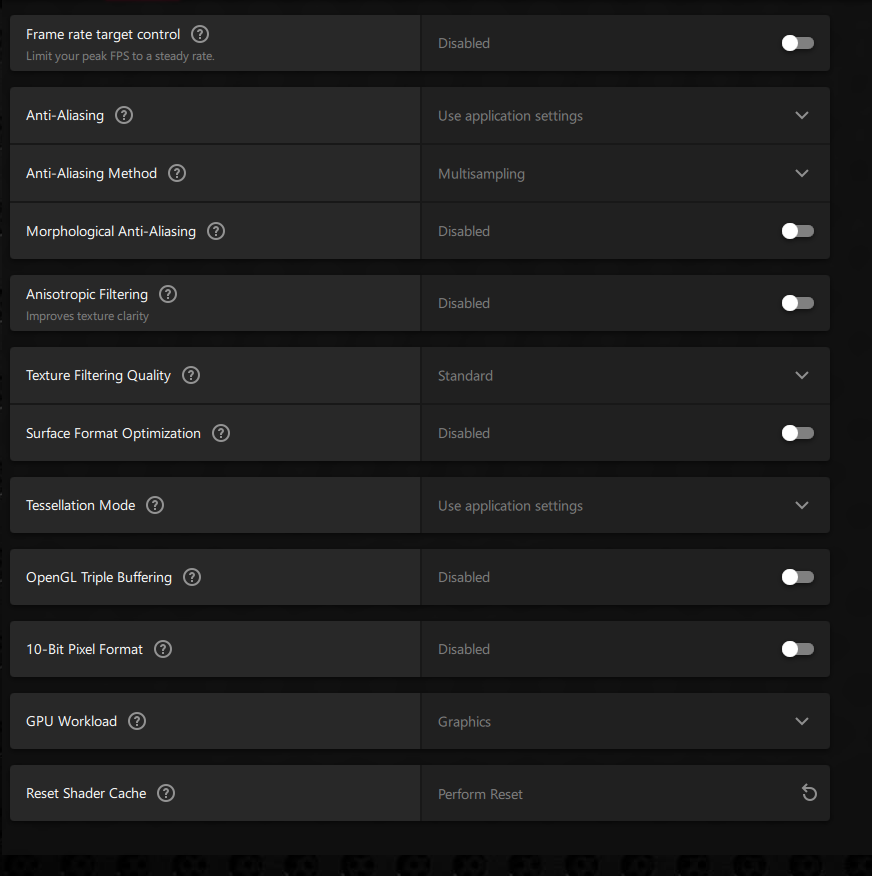Open the GPU Workload Graphics dropdown
Viewport: 872px width, 876px height.
(x=801, y=721)
